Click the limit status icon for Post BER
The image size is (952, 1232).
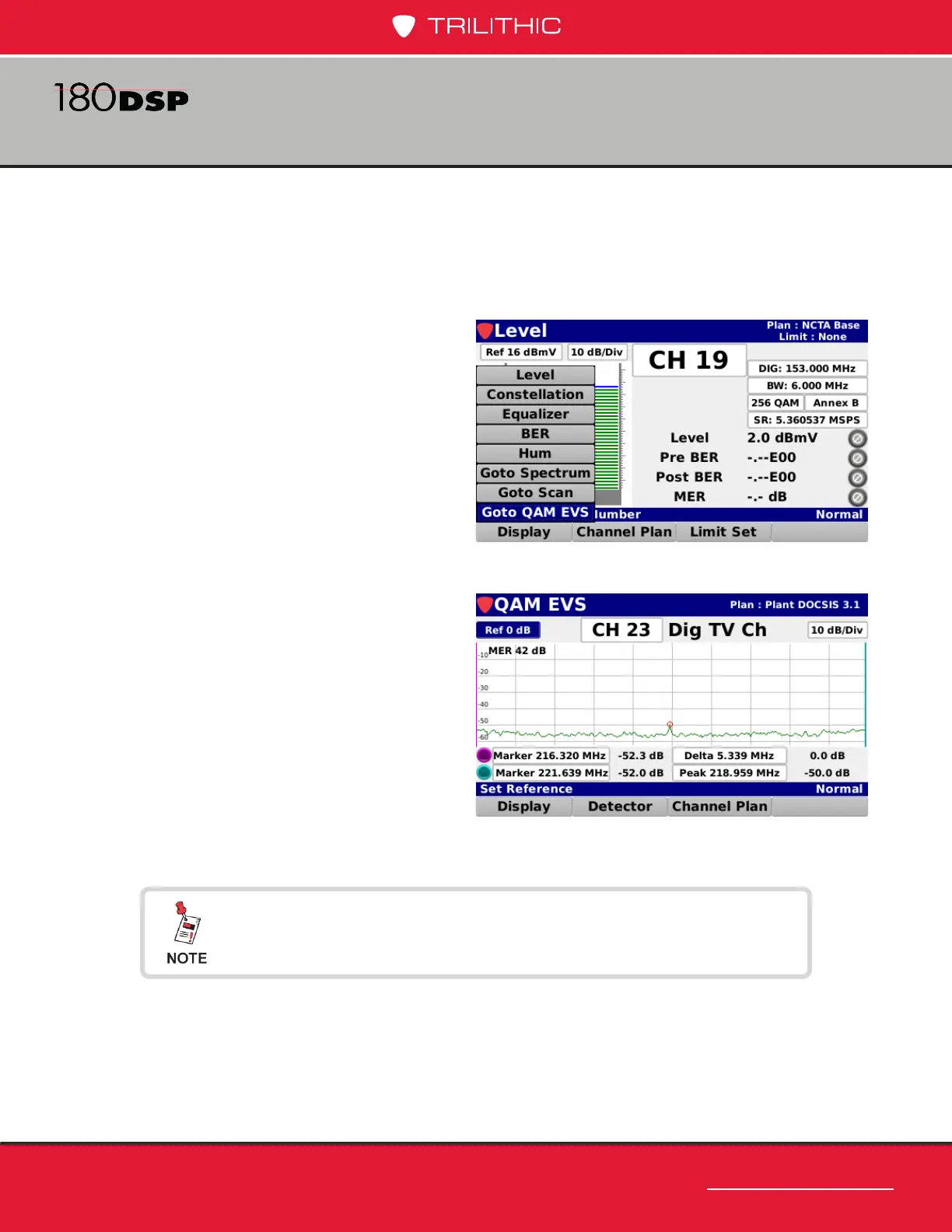click(857, 478)
